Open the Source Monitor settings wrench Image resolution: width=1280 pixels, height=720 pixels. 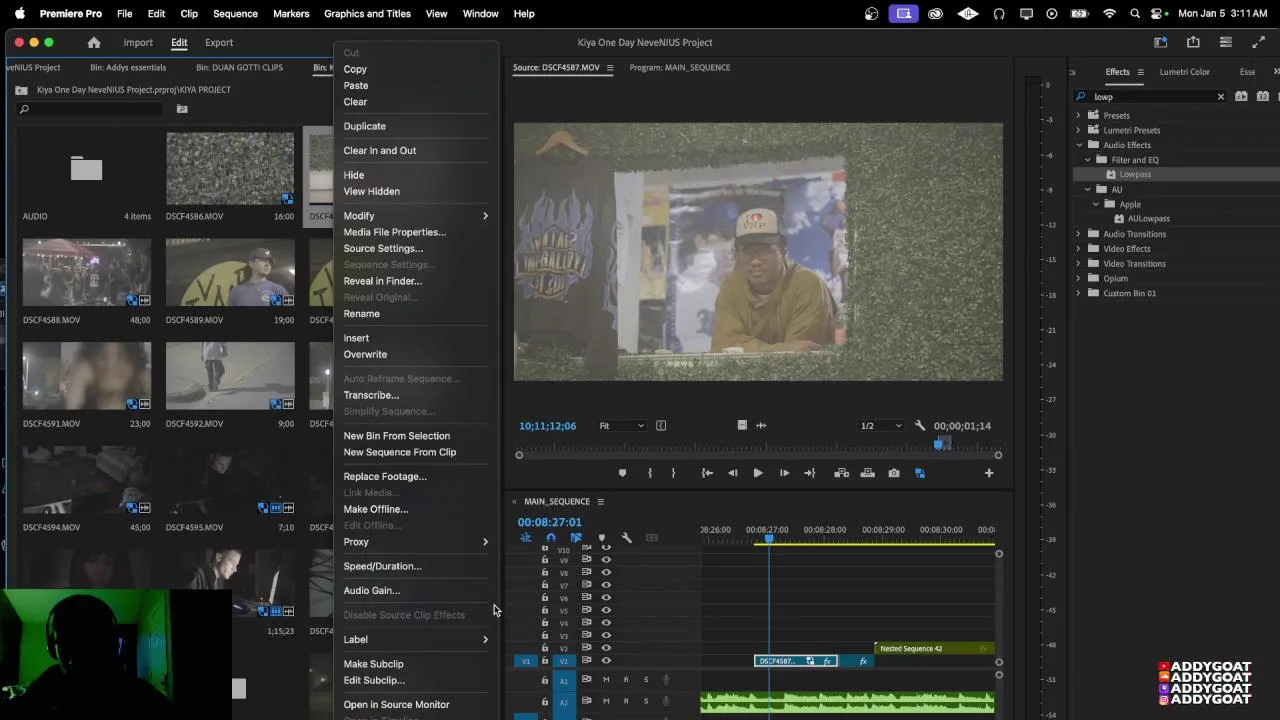tap(920, 426)
